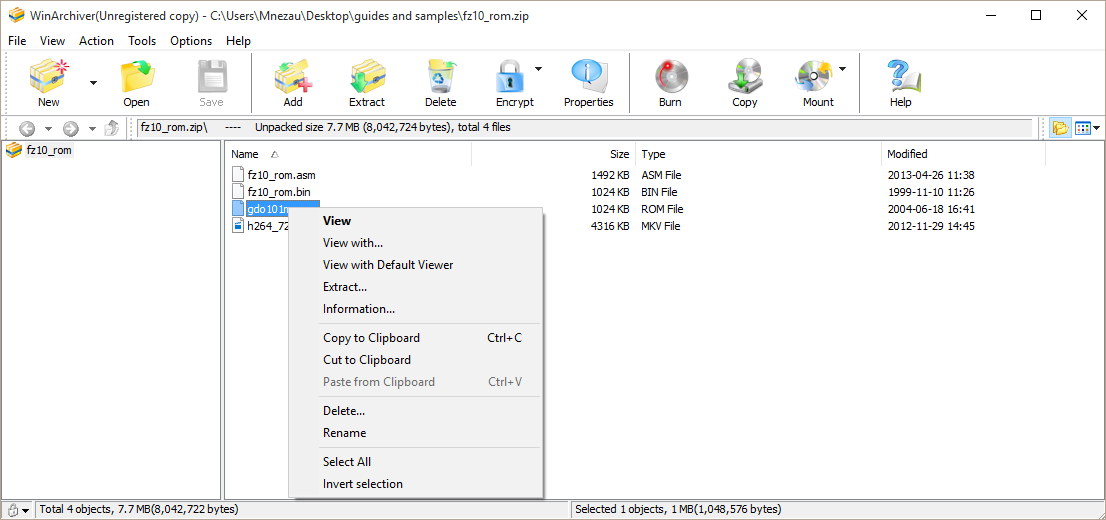The image size is (1106, 520).
Task: Go back with the navigation arrow
Action: (x=27, y=128)
